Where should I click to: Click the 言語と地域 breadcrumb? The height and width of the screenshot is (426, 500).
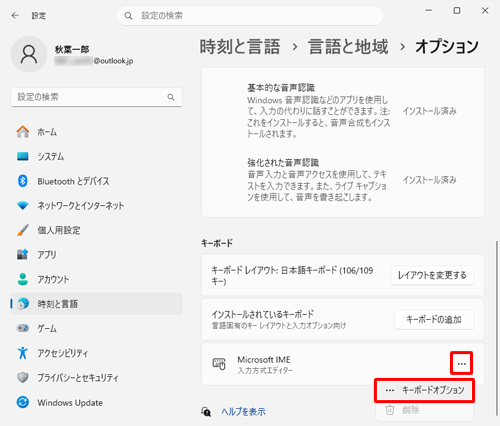[x=348, y=46]
